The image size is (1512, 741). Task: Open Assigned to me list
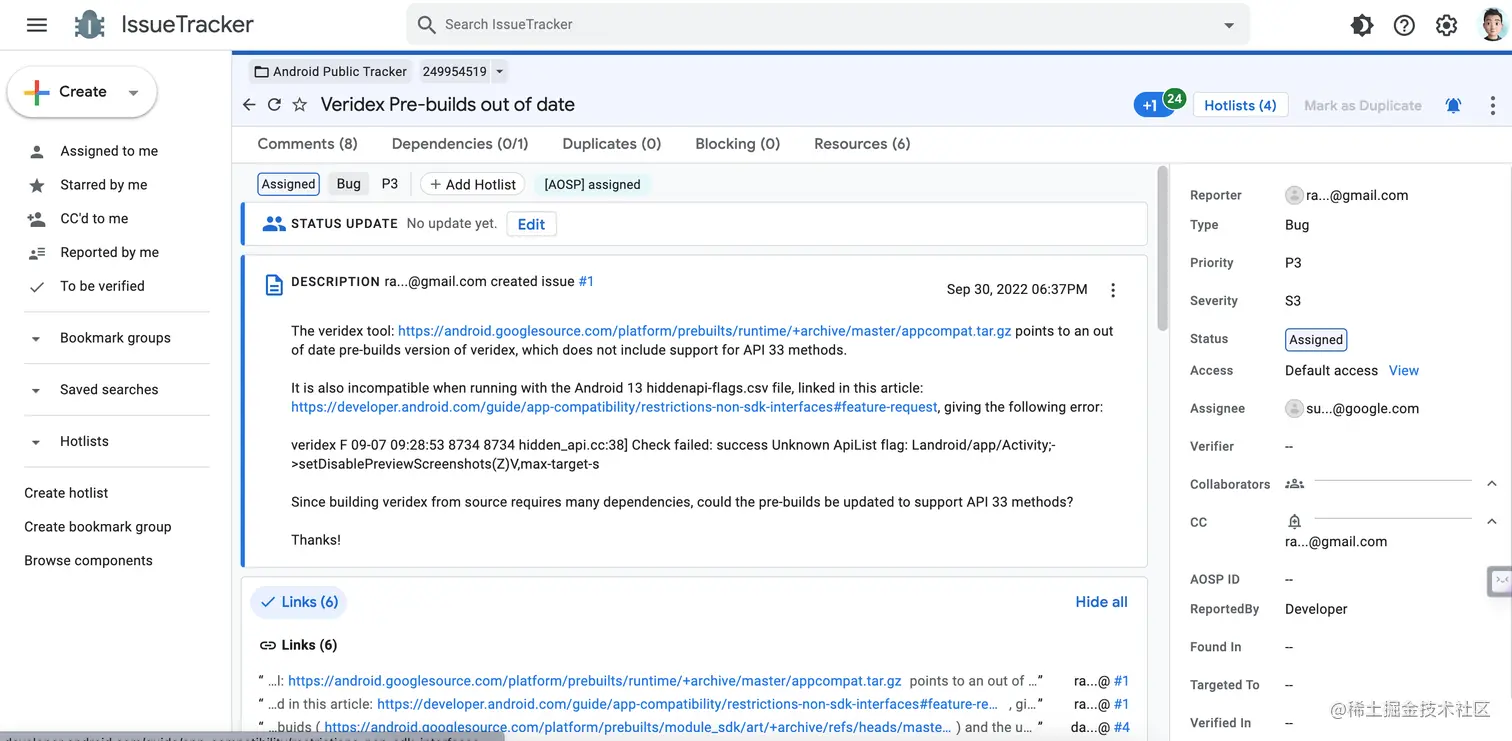[109, 151]
